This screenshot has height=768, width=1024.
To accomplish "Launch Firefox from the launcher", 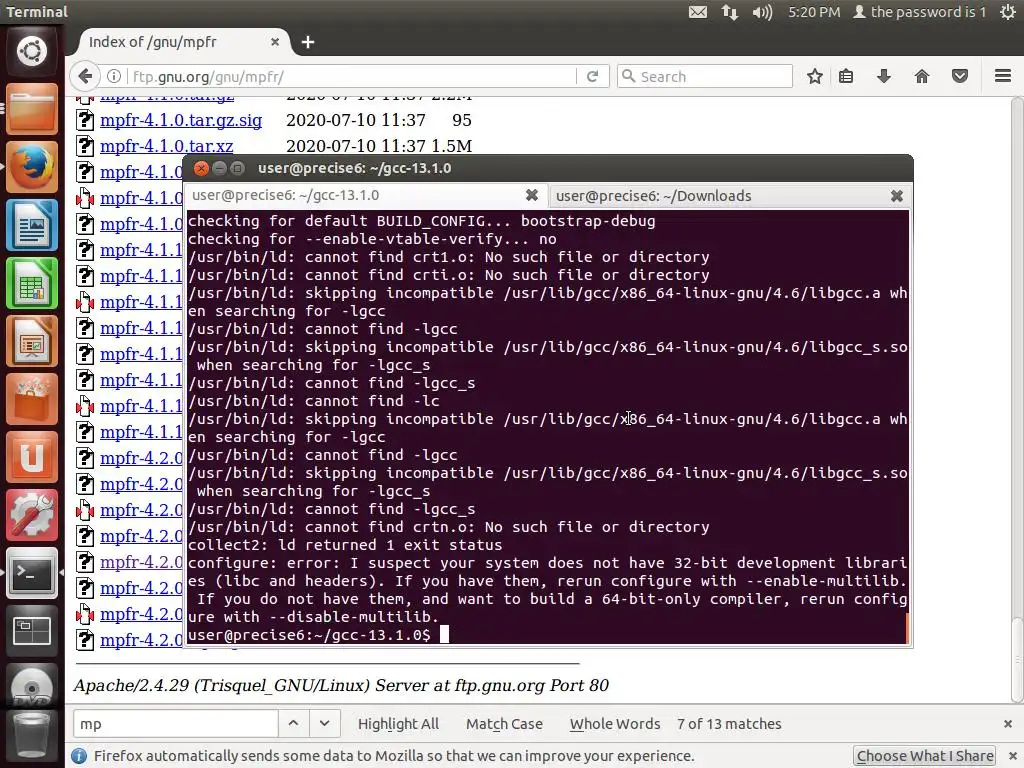I will point(31,167).
